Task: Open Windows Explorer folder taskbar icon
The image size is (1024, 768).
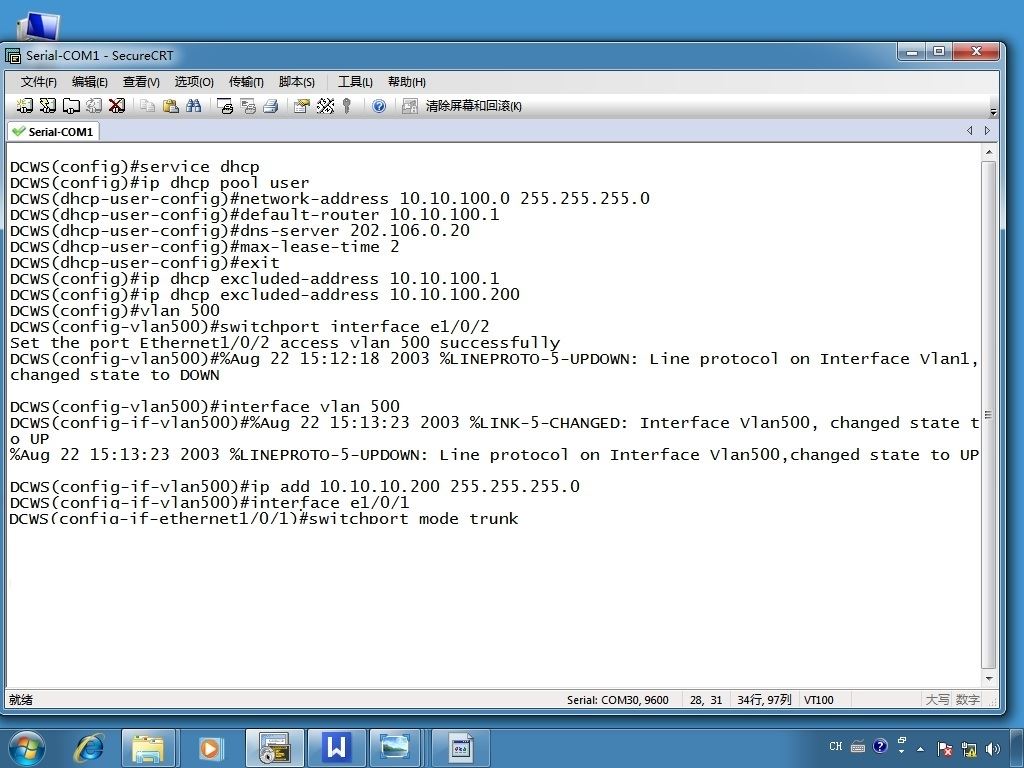Action: point(148,748)
